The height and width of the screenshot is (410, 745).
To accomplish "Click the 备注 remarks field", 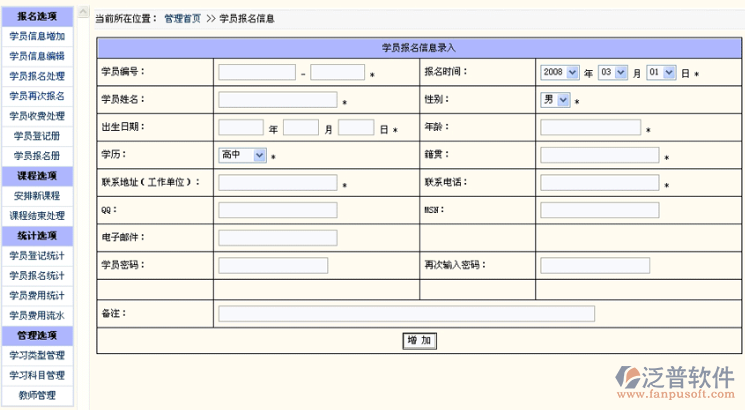I will pos(406,314).
